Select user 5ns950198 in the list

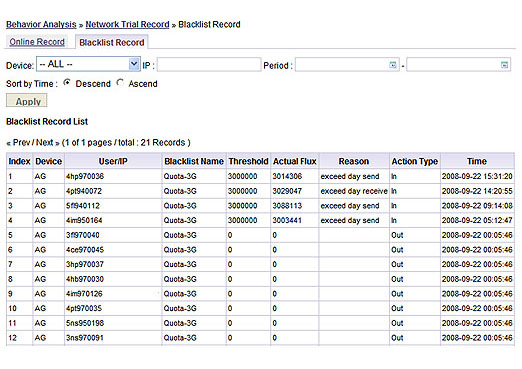coord(85,323)
